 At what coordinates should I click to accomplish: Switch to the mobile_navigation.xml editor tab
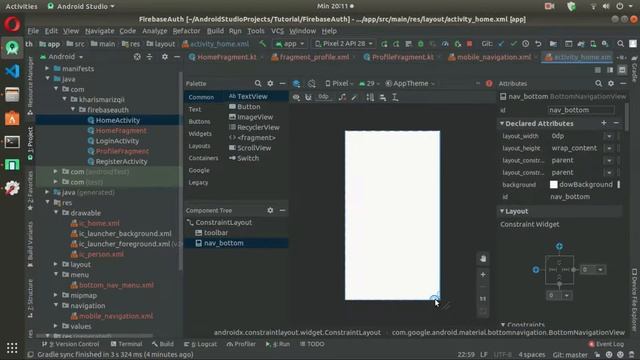pyautogui.click(x=493, y=57)
